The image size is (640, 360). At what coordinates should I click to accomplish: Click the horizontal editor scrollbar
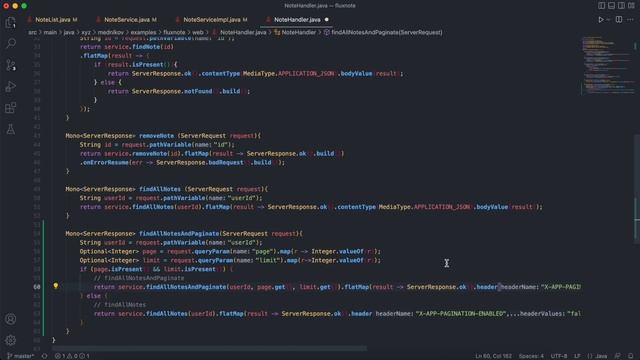pos(210,348)
